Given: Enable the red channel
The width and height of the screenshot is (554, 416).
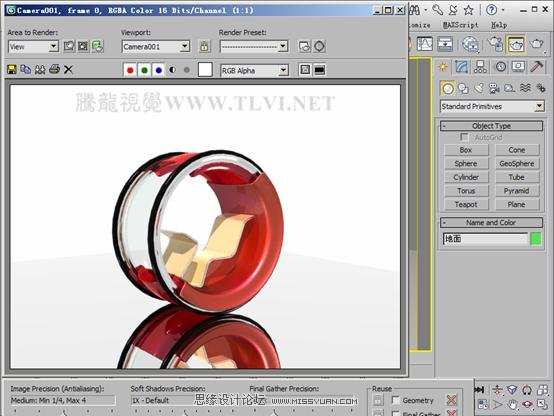Looking at the screenshot, I should [x=130, y=70].
